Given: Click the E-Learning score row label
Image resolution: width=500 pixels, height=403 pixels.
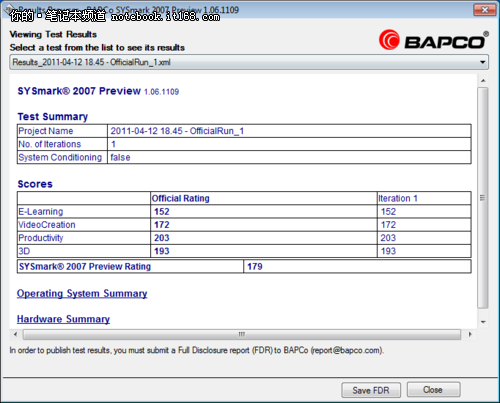Looking at the screenshot, I should pyautogui.click(x=41, y=212).
